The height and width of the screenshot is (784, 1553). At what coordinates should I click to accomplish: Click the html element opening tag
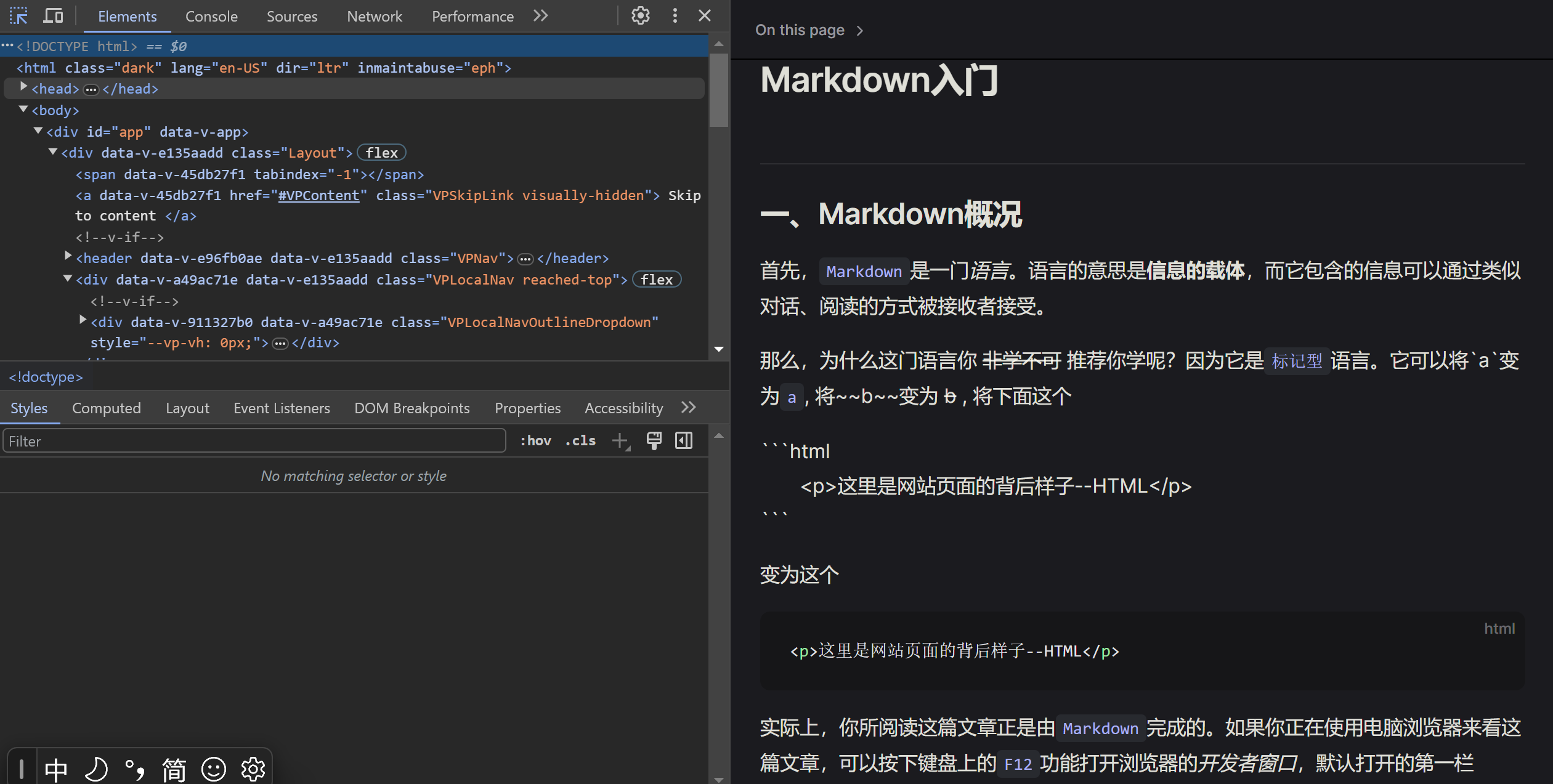click(264, 68)
